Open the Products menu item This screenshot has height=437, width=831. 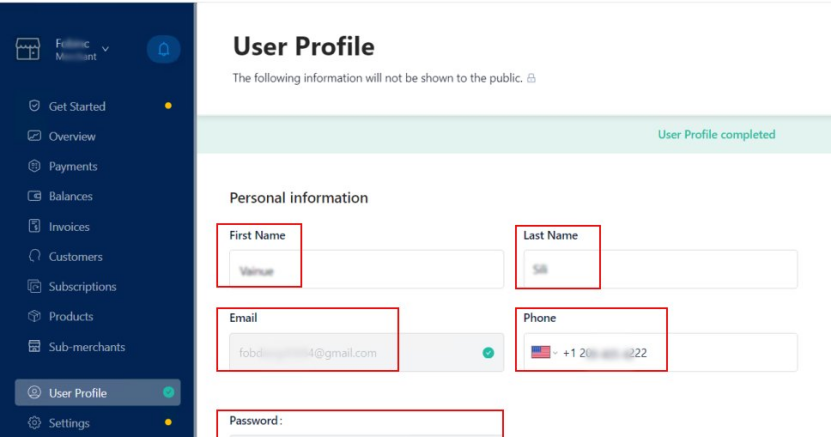70,316
